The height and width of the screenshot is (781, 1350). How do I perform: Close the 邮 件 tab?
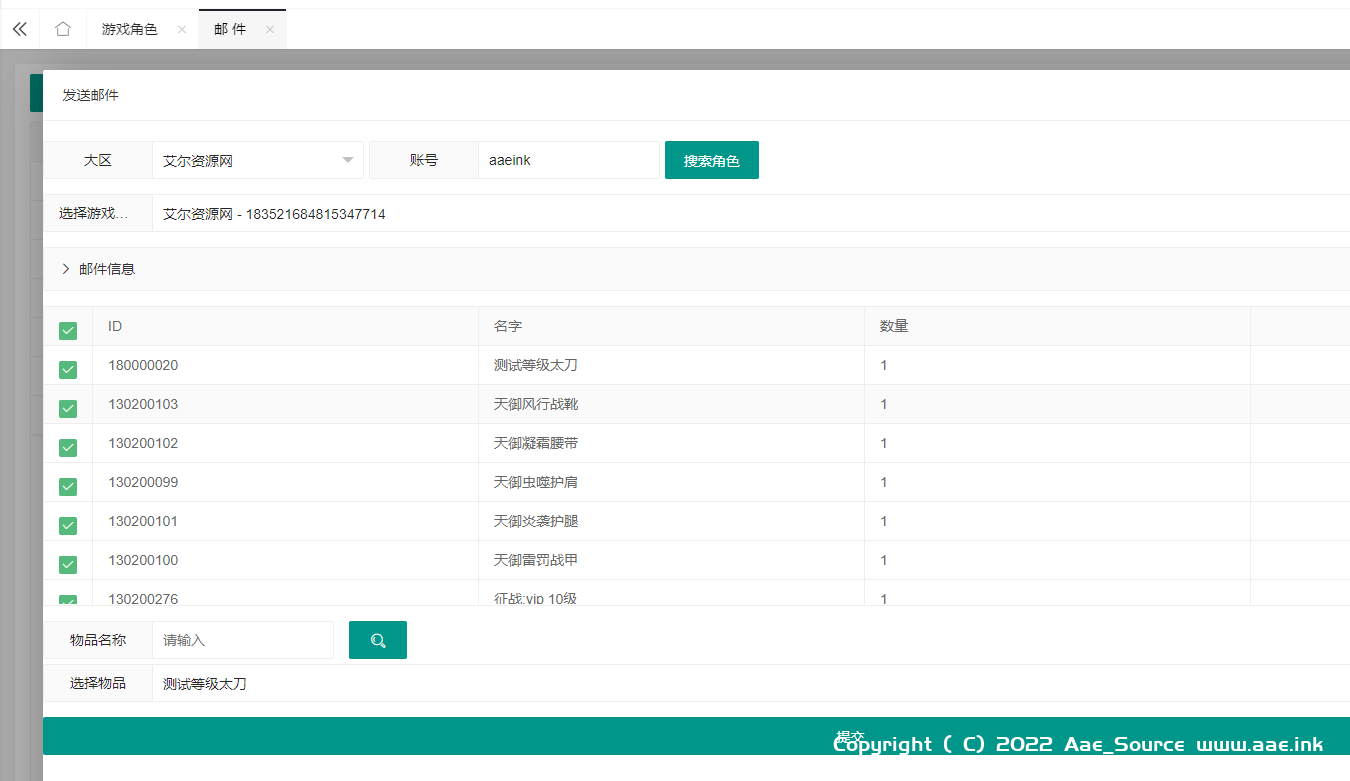[x=269, y=29]
